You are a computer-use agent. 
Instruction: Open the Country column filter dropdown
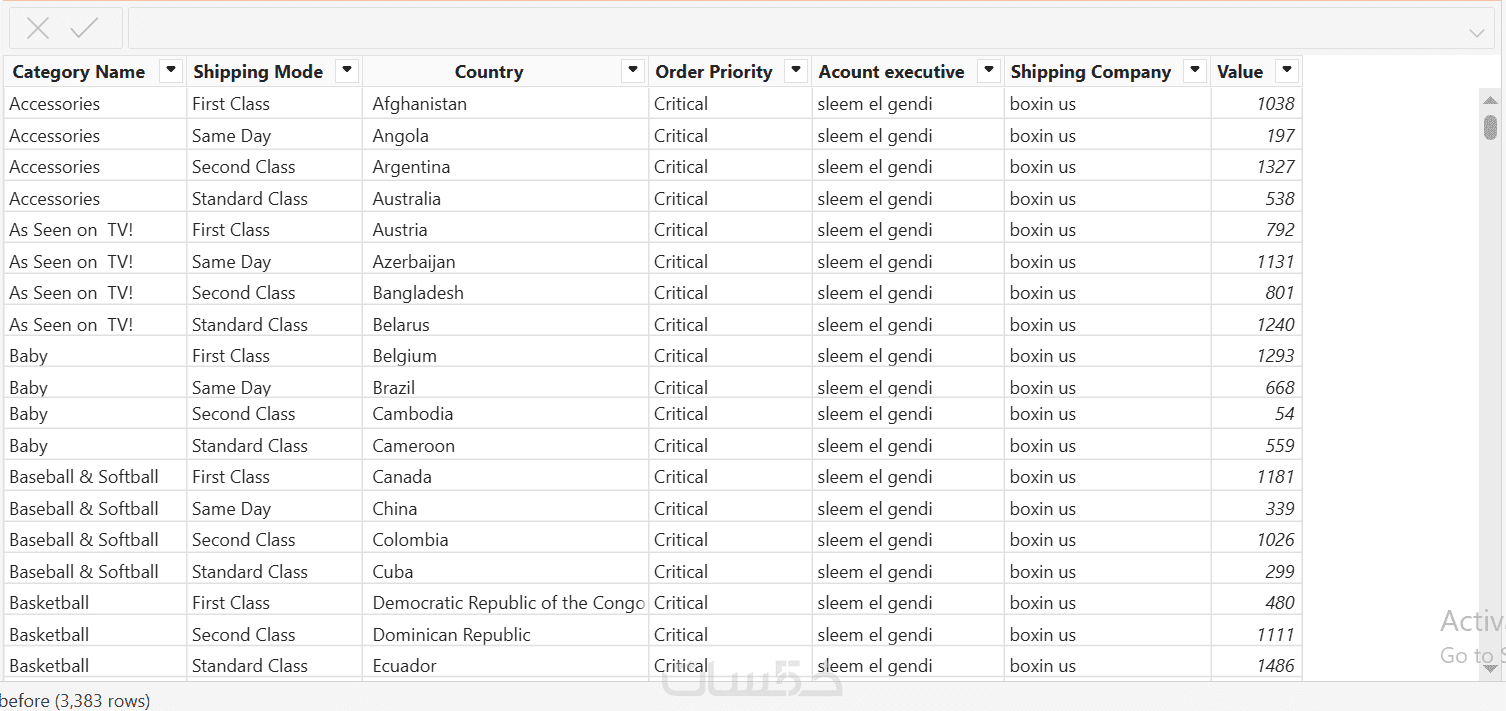[632, 70]
